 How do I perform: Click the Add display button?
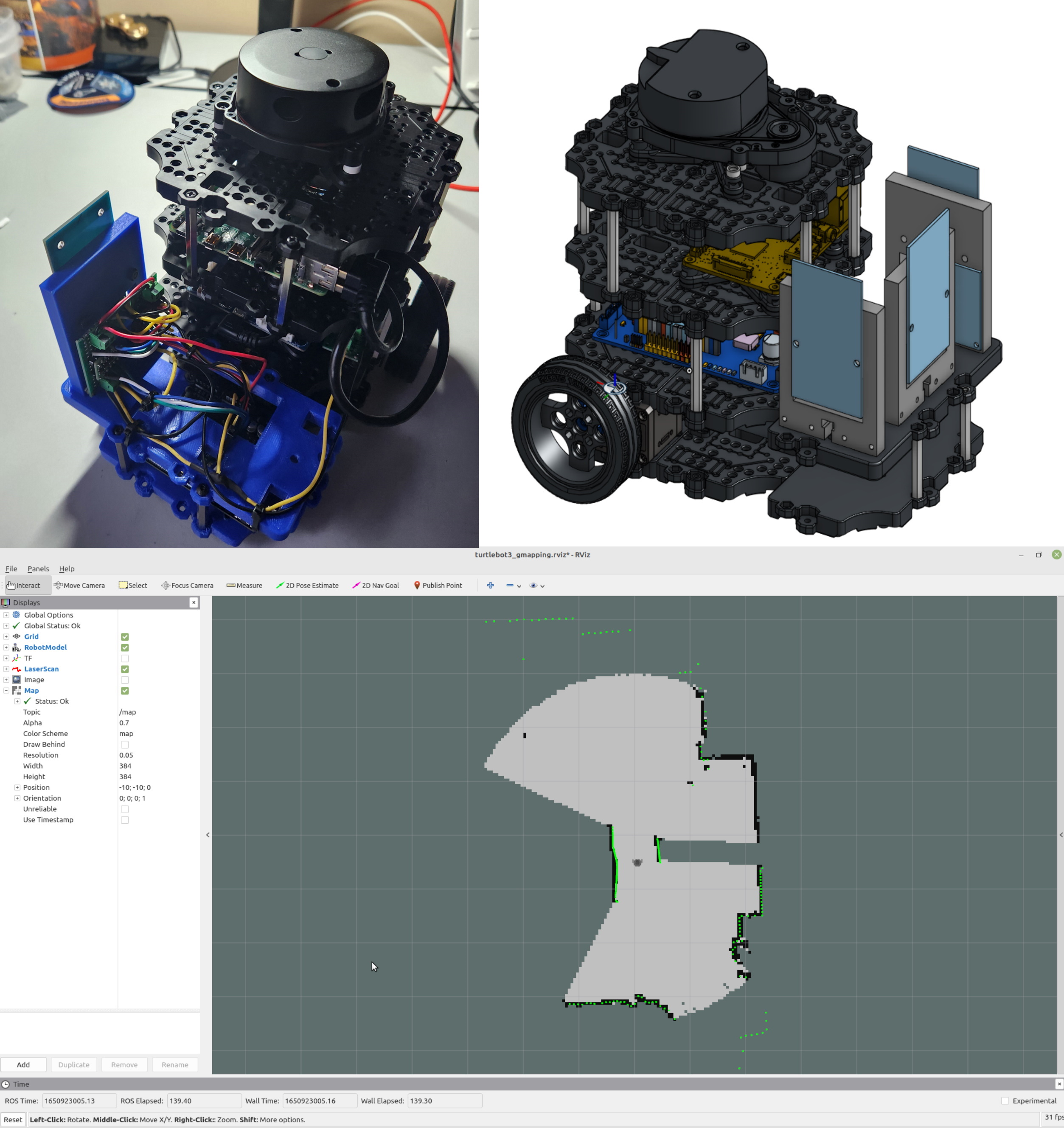pyautogui.click(x=23, y=1065)
